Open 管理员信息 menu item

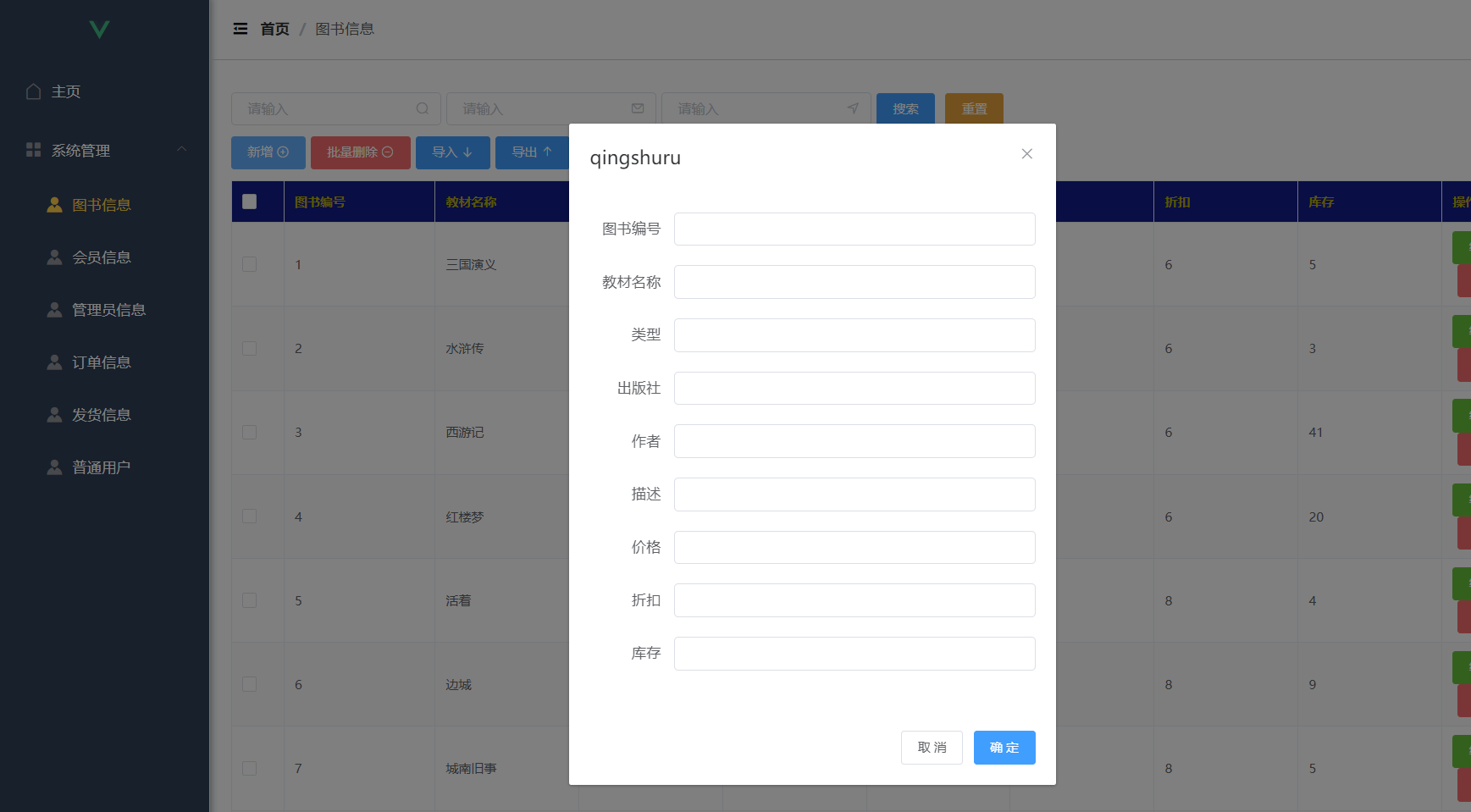click(x=104, y=310)
